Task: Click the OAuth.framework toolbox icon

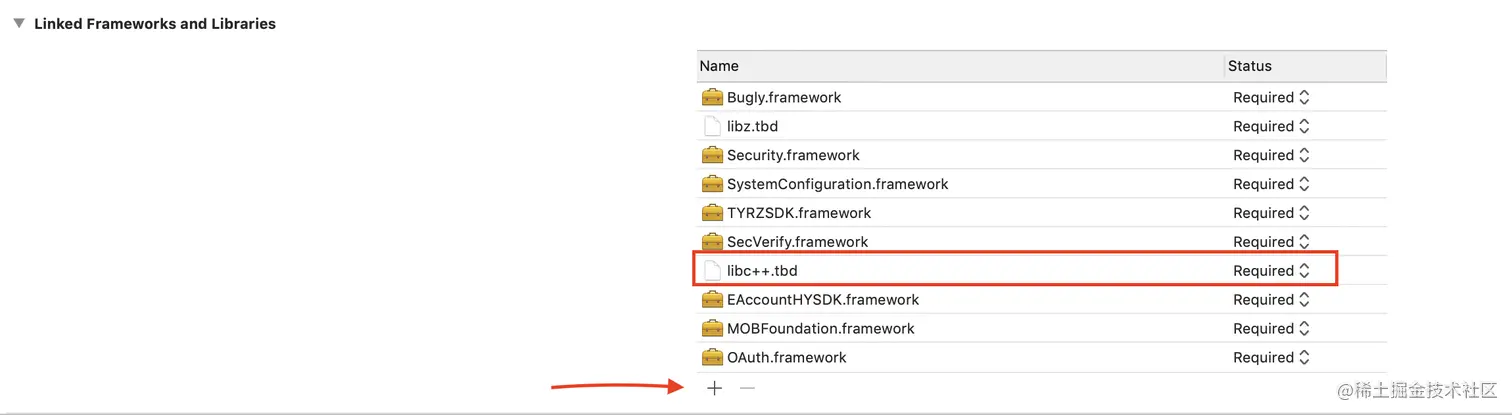Action: pyautogui.click(x=712, y=358)
